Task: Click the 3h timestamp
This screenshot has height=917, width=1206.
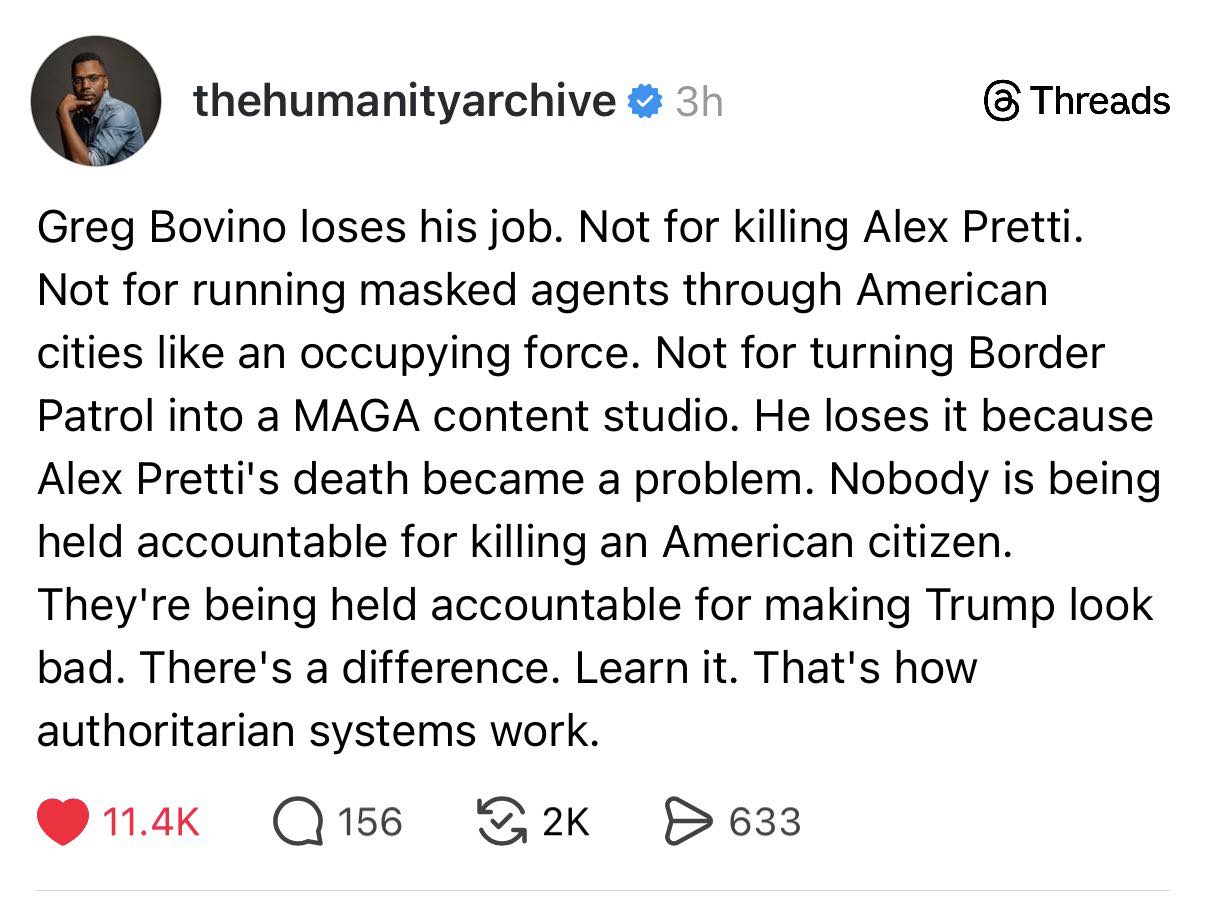Action: coord(698,101)
